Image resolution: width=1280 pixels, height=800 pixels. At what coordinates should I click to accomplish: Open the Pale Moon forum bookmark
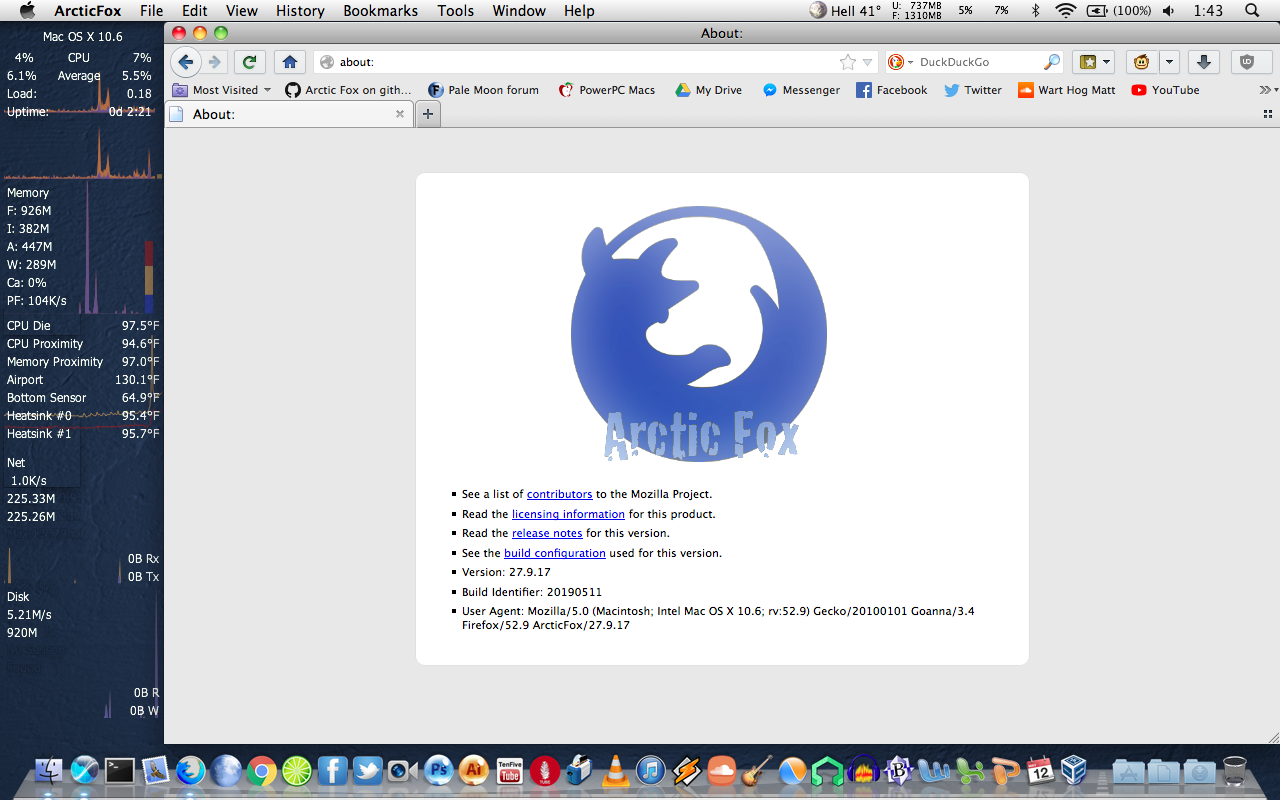pyautogui.click(x=484, y=90)
